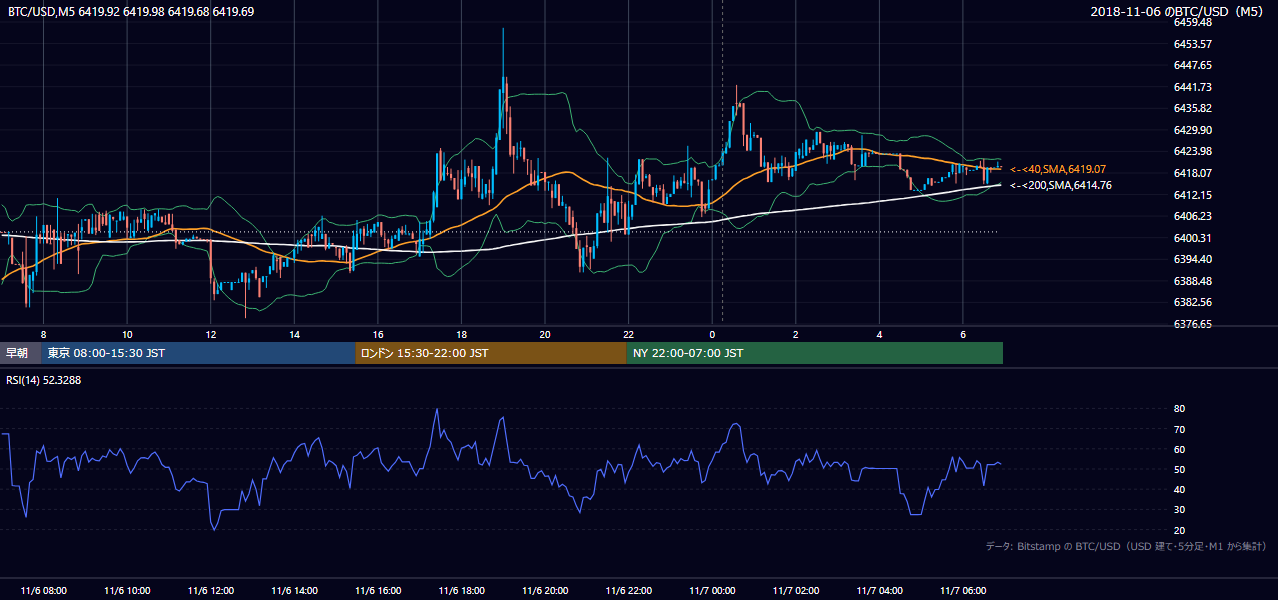This screenshot has width=1278, height=600.
Task: Click RSI scale level 50
Action: (x=1179, y=469)
